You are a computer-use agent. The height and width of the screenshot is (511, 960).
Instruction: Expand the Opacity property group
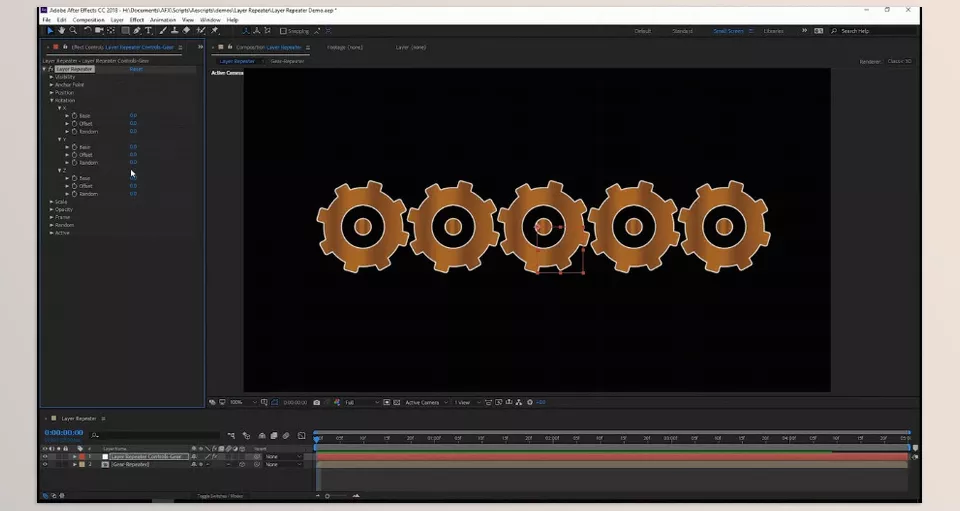click(51, 210)
